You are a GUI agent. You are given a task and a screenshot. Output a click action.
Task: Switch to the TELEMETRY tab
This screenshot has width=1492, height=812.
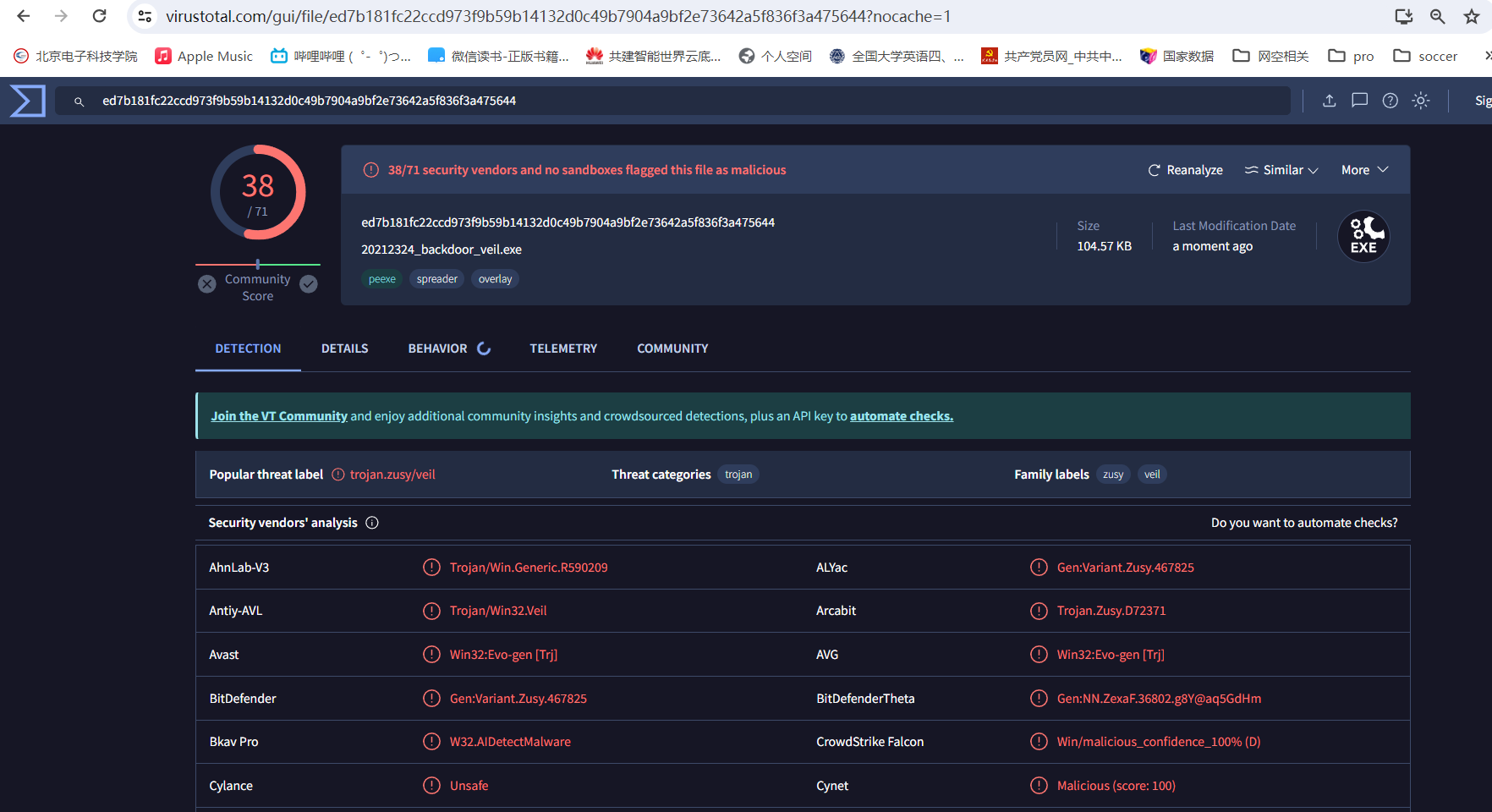pos(563,348)
